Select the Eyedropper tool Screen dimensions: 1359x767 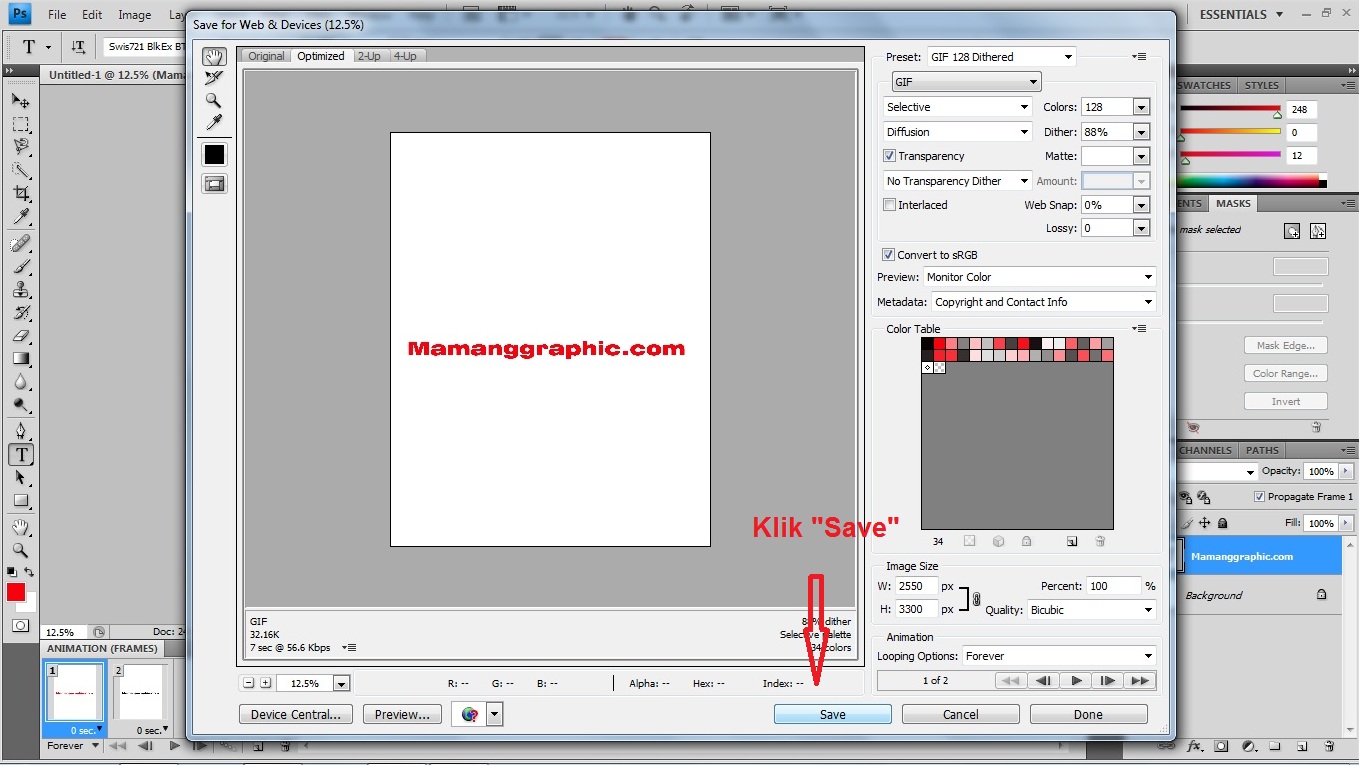pyautogui.click(x=212, y=122)
